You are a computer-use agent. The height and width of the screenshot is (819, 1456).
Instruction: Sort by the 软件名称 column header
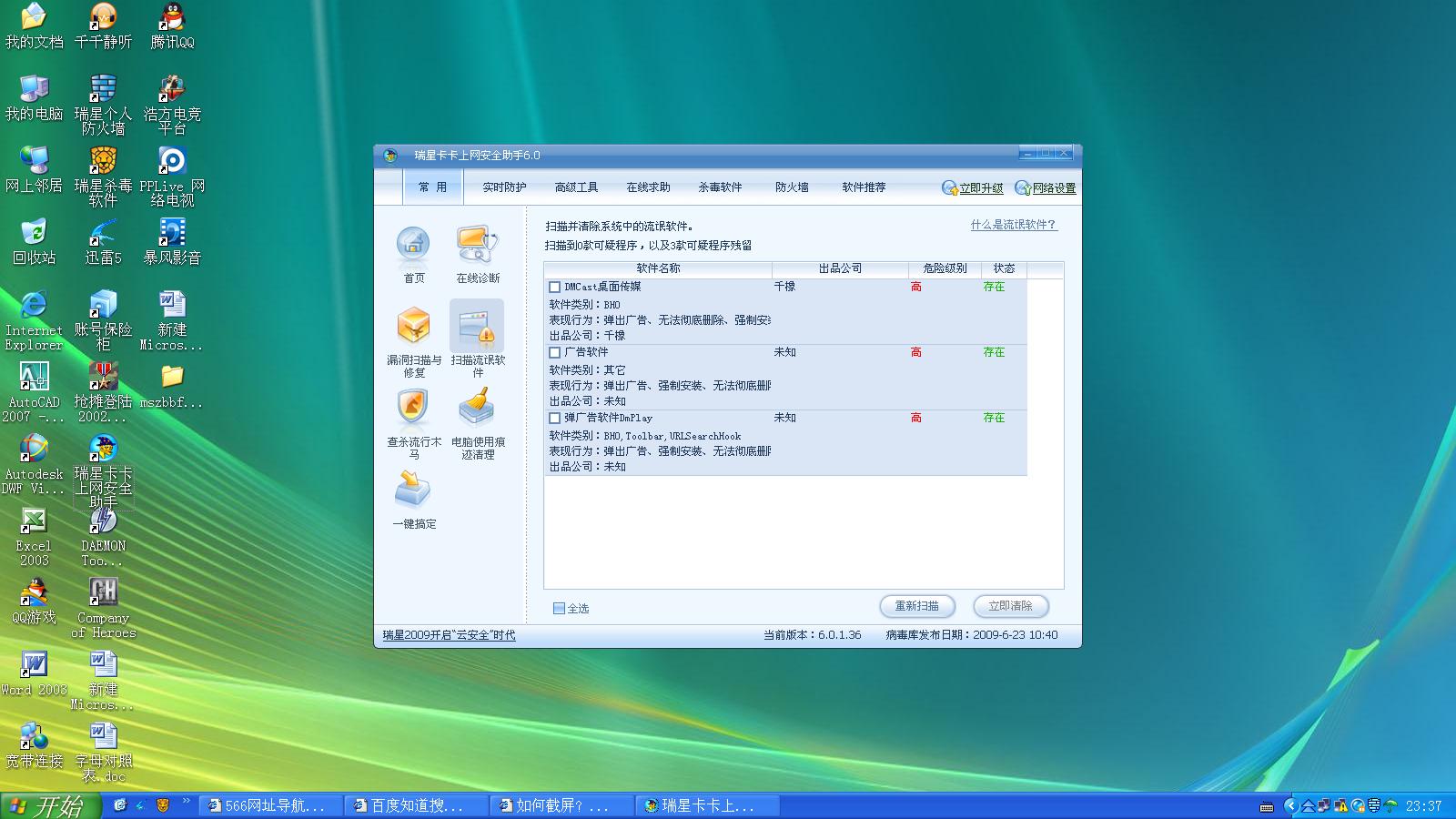click(x=658, y=269)
